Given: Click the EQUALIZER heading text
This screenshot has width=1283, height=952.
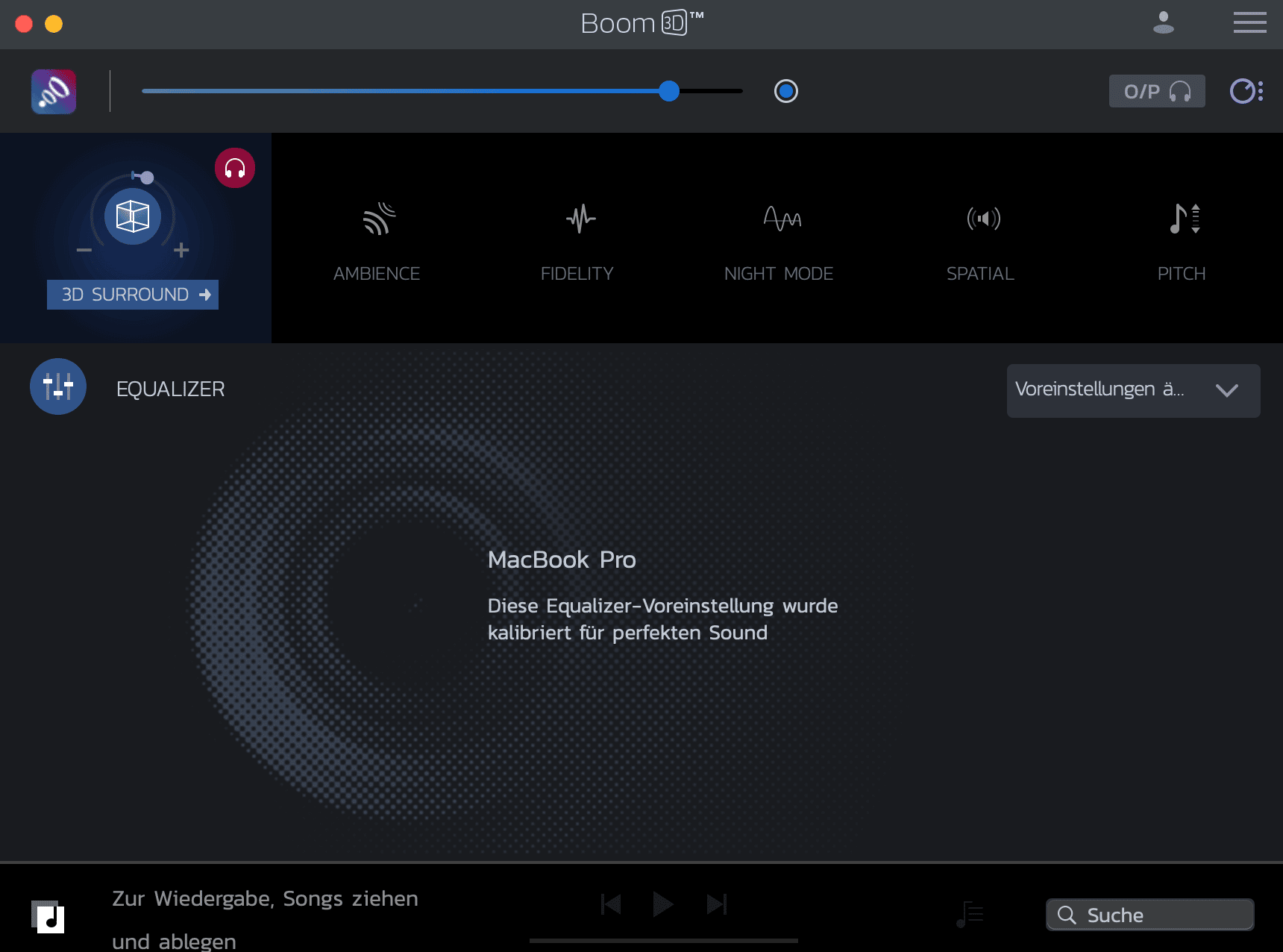Looking at the screenshot, I should (170, 389).
